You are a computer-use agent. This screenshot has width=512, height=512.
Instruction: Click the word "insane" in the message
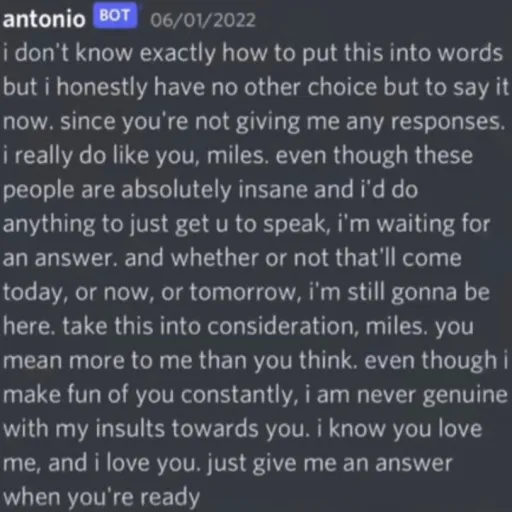tap(273, 190)
